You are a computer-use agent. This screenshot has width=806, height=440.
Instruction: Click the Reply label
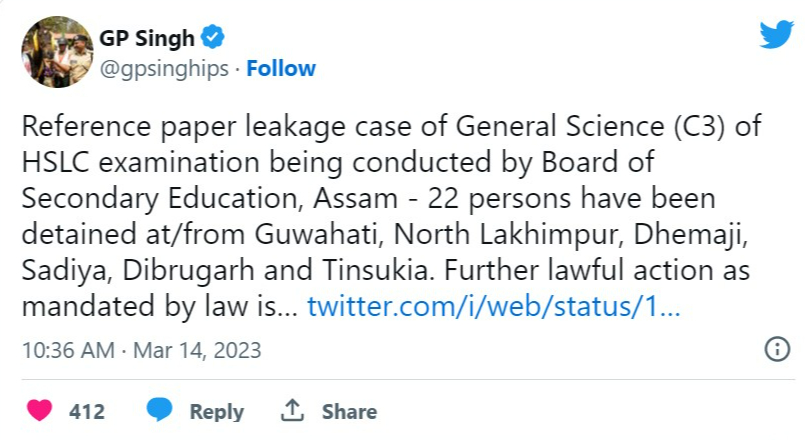pos(216,411)
